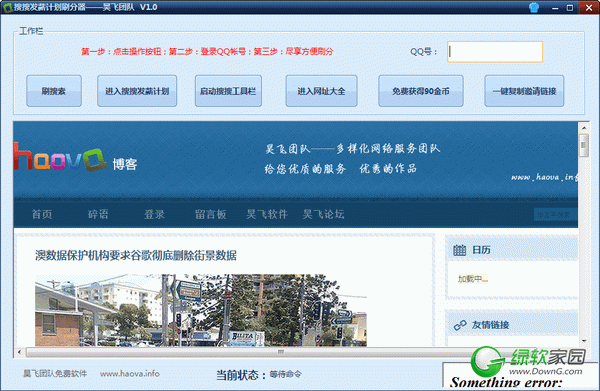The width and height of the screenshot is (600, 391).
Task: Click the scroll down arrow of webpage
Action: [x=584, y=341]
